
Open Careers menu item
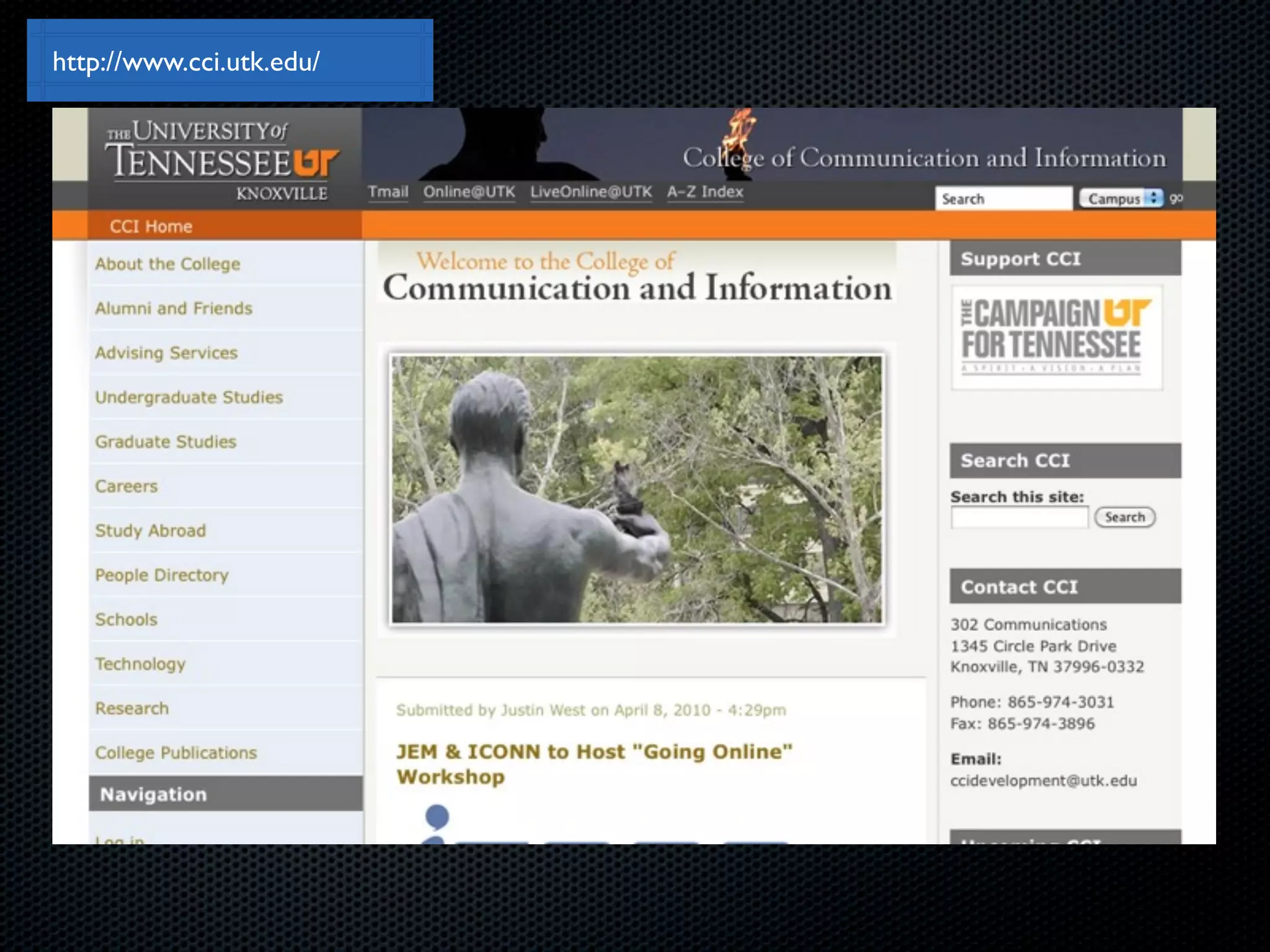coord(226,486)
